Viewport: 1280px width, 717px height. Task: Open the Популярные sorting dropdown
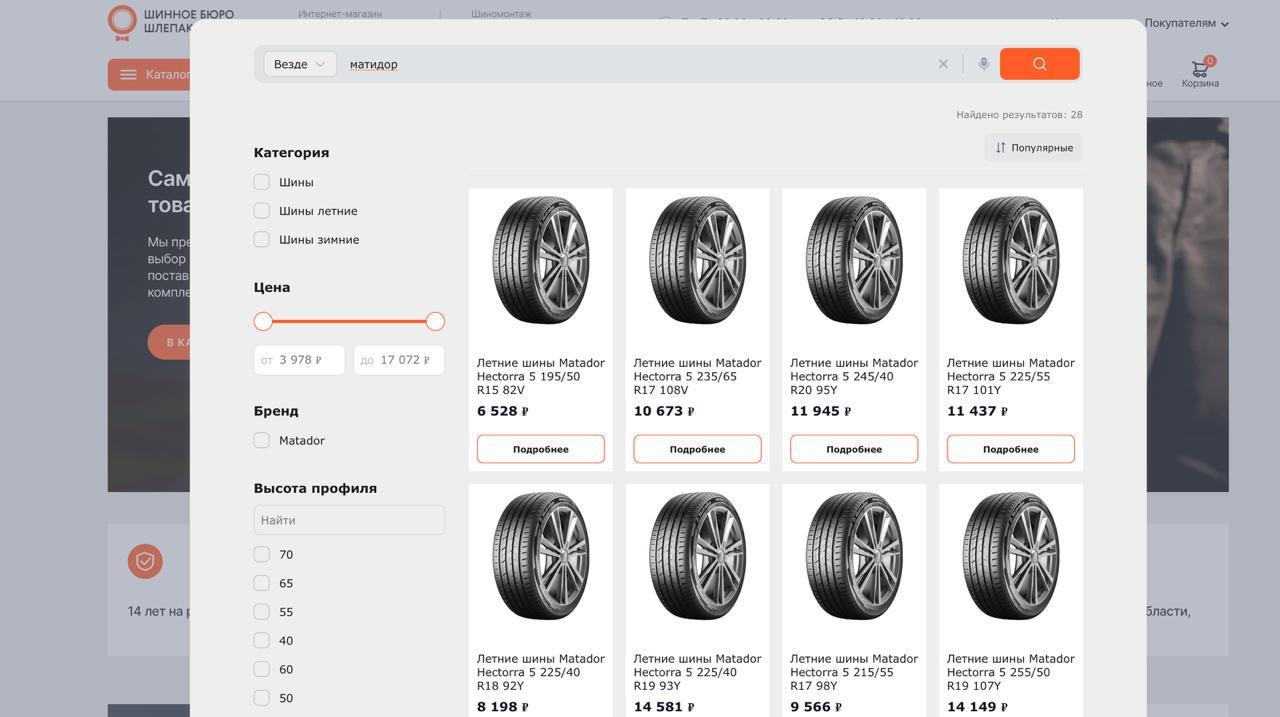coord(1033,148)
